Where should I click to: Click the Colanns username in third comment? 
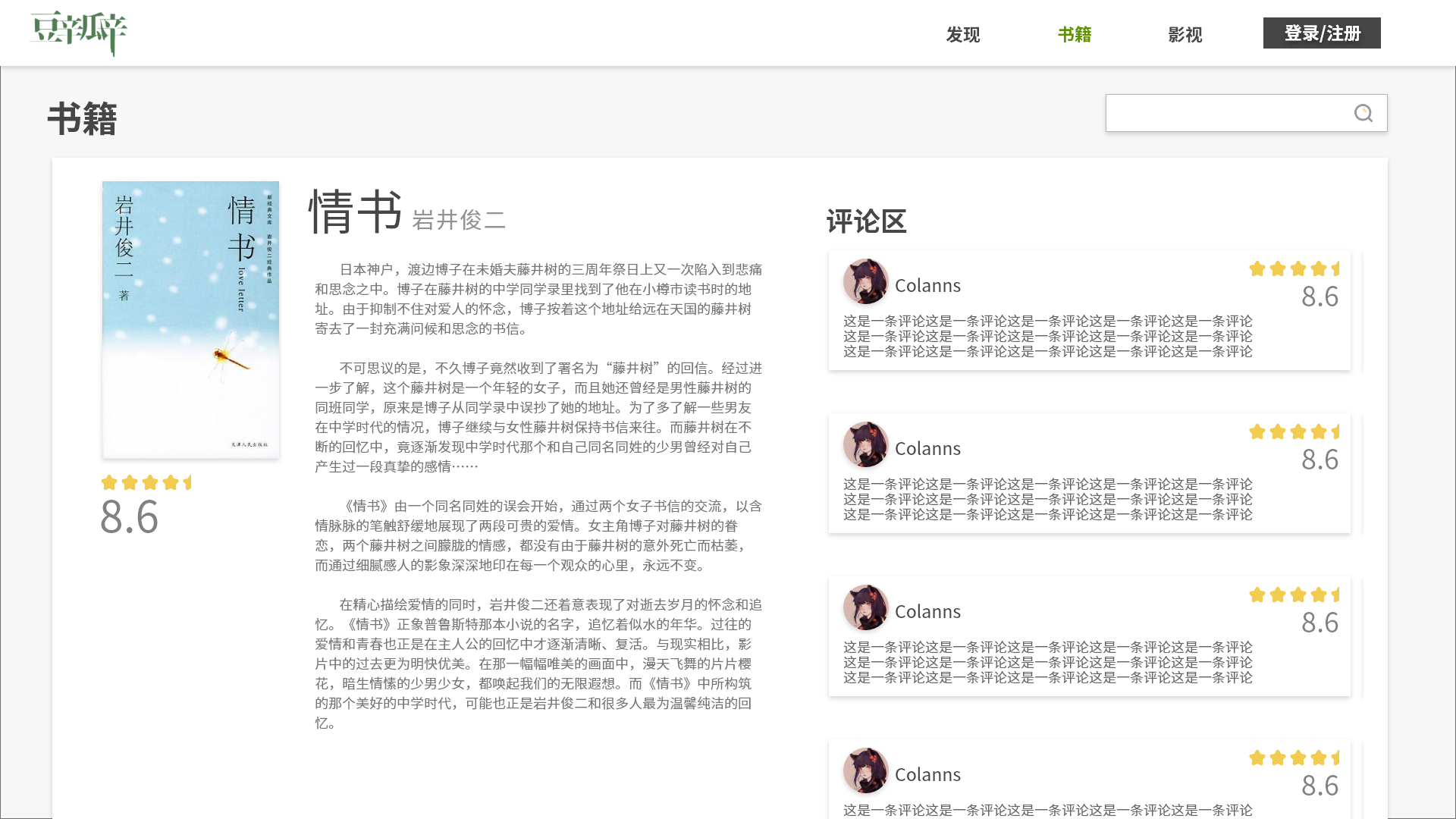pyautogui.click(x=927, y=611)
